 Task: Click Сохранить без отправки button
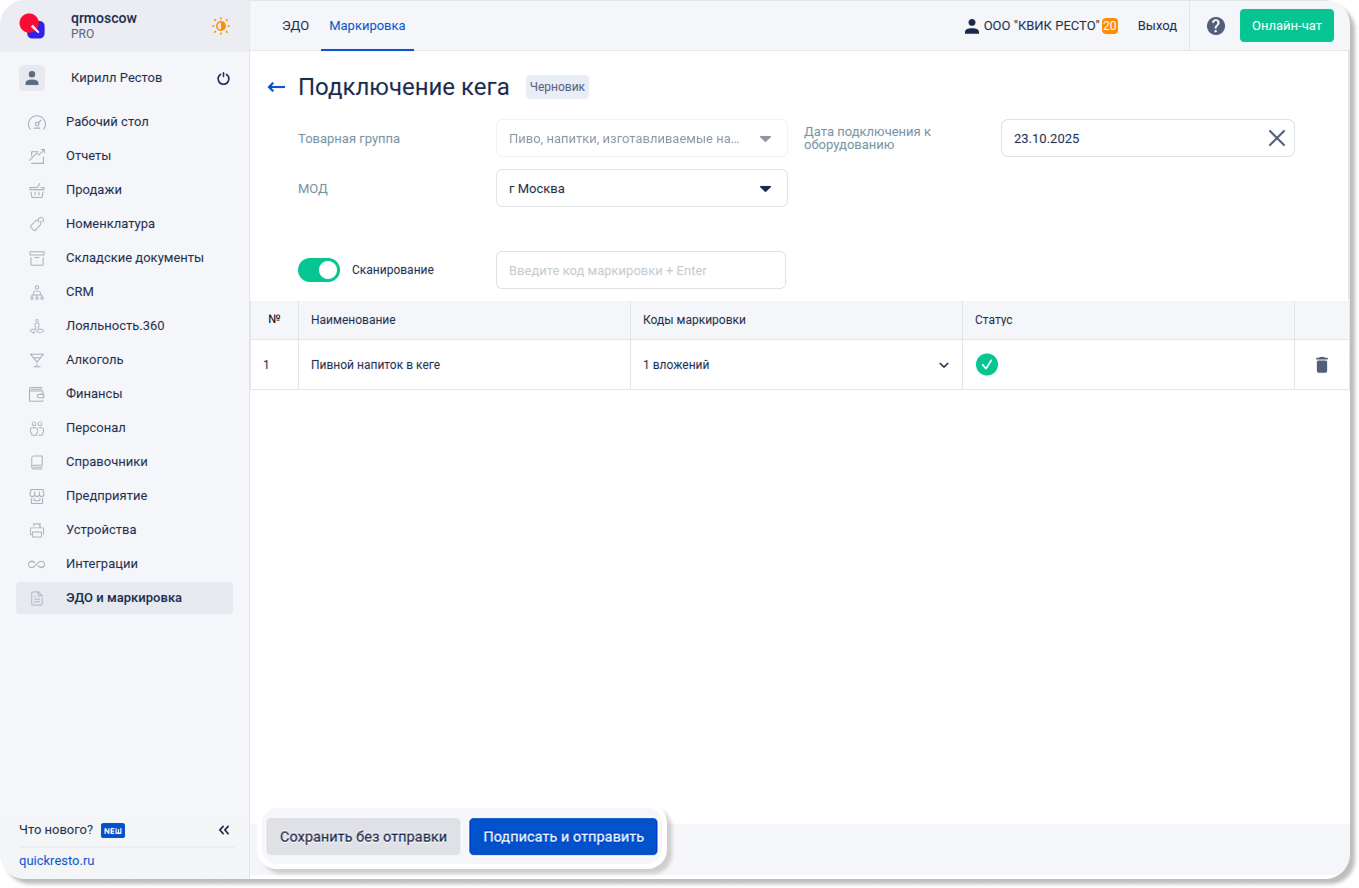363,837
